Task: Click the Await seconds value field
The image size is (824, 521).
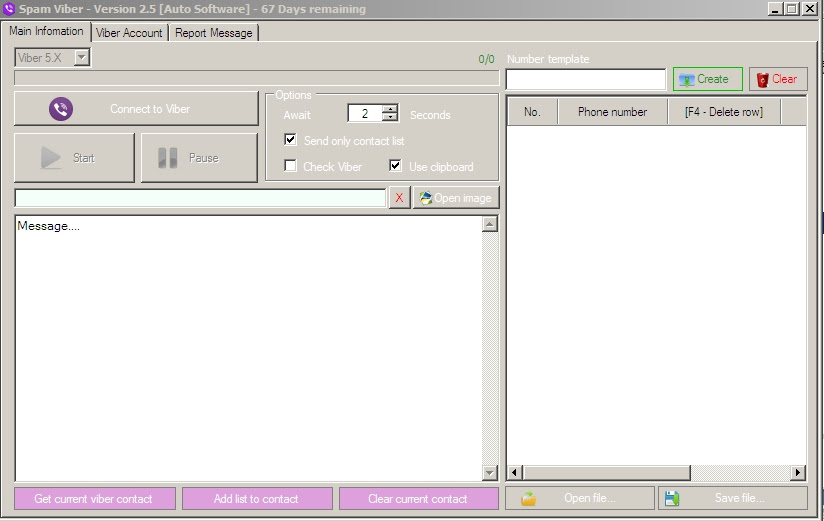Action: [x=365, y=113]
